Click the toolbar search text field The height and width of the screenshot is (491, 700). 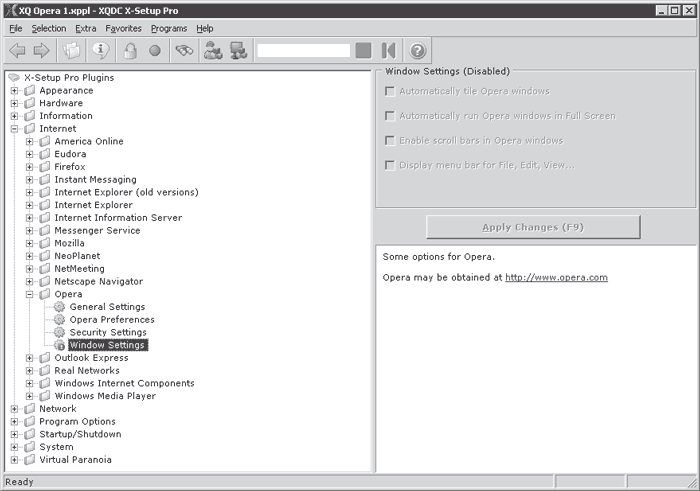pyautogui.click(x=303, y=50)
